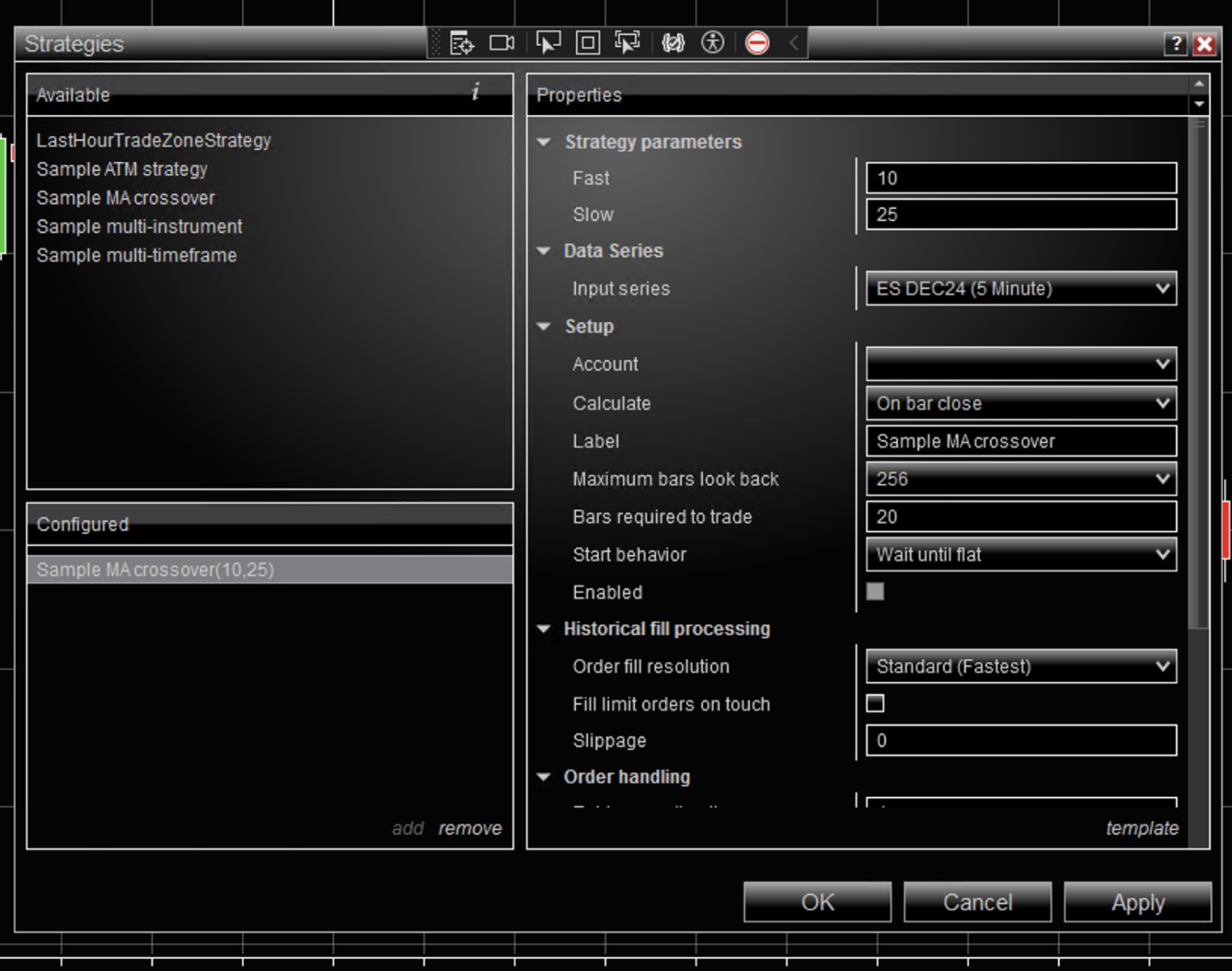Open the Calculate dropdown

(x=1021, y=403)
